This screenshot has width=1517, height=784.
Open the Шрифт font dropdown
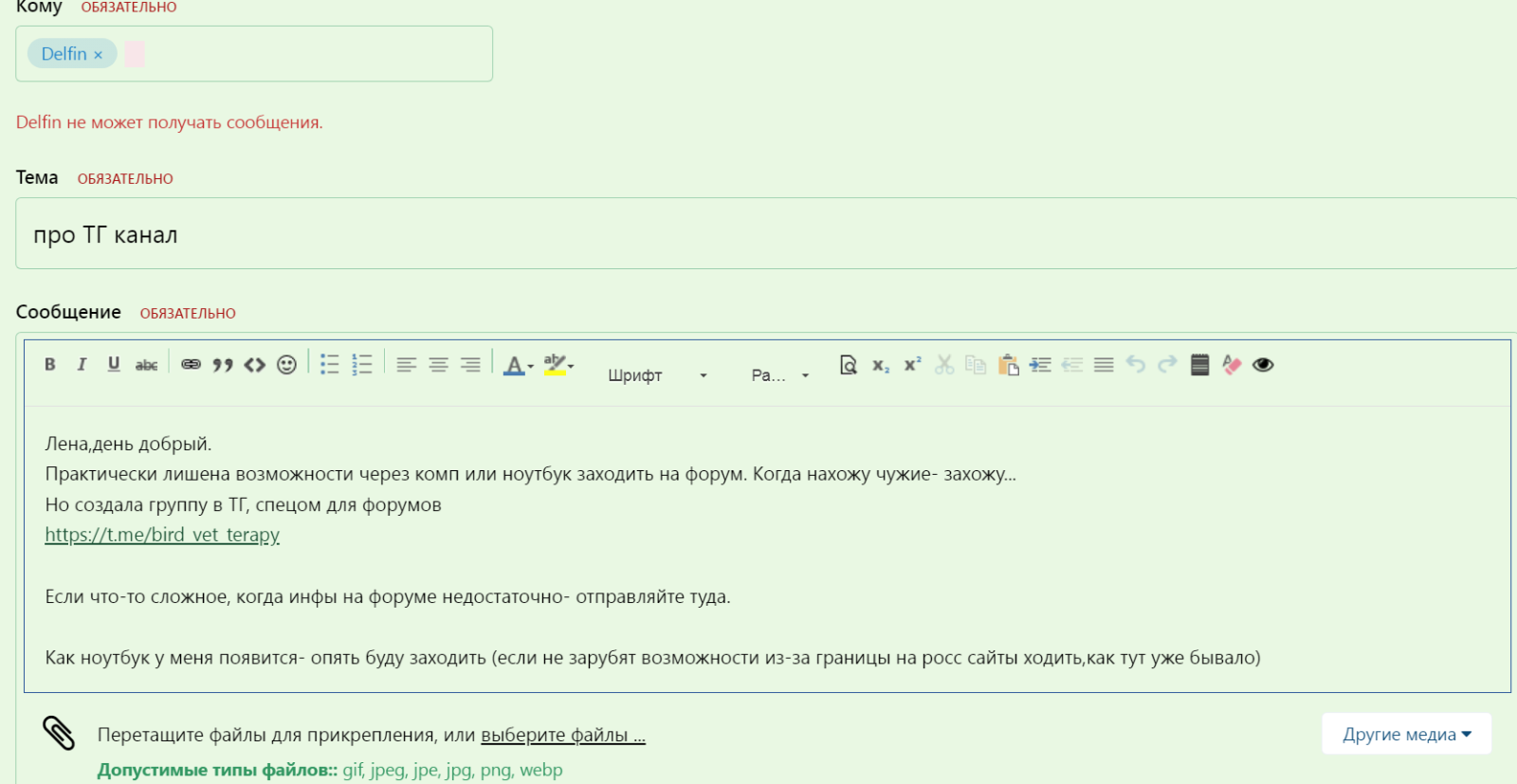click(658, 375)
